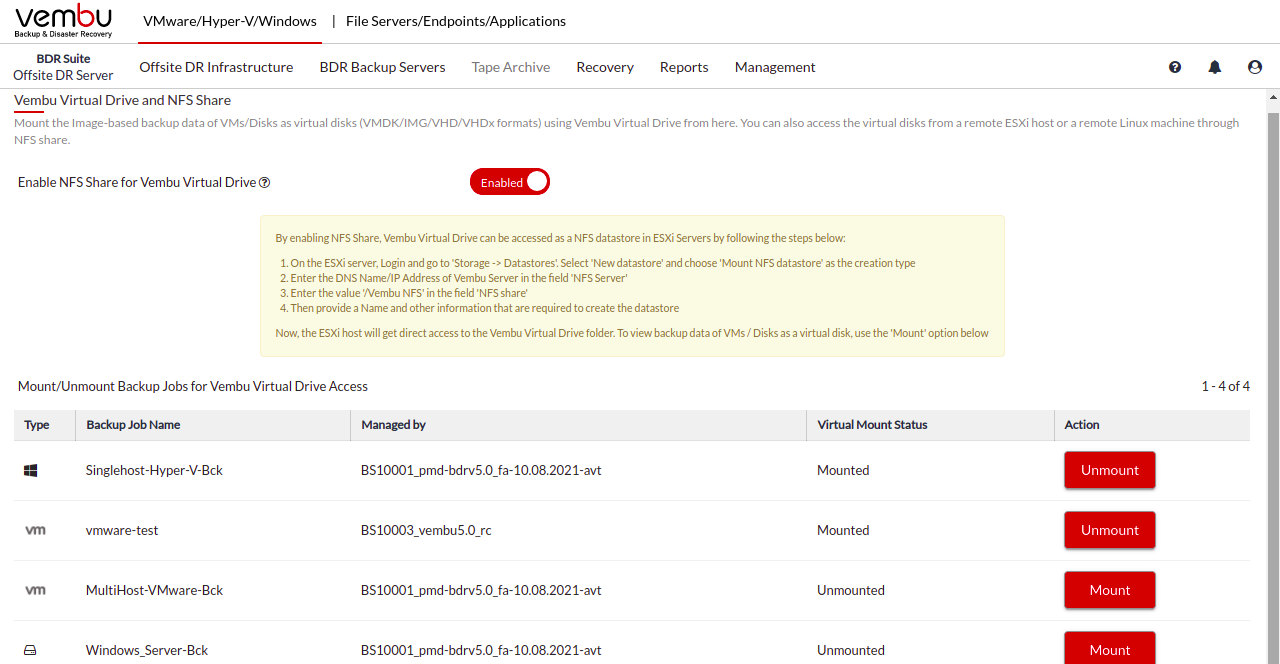Click the BDR Suite Offsite DR Server label
This screenshot has height=664, width=1280.
coord(63,67)
